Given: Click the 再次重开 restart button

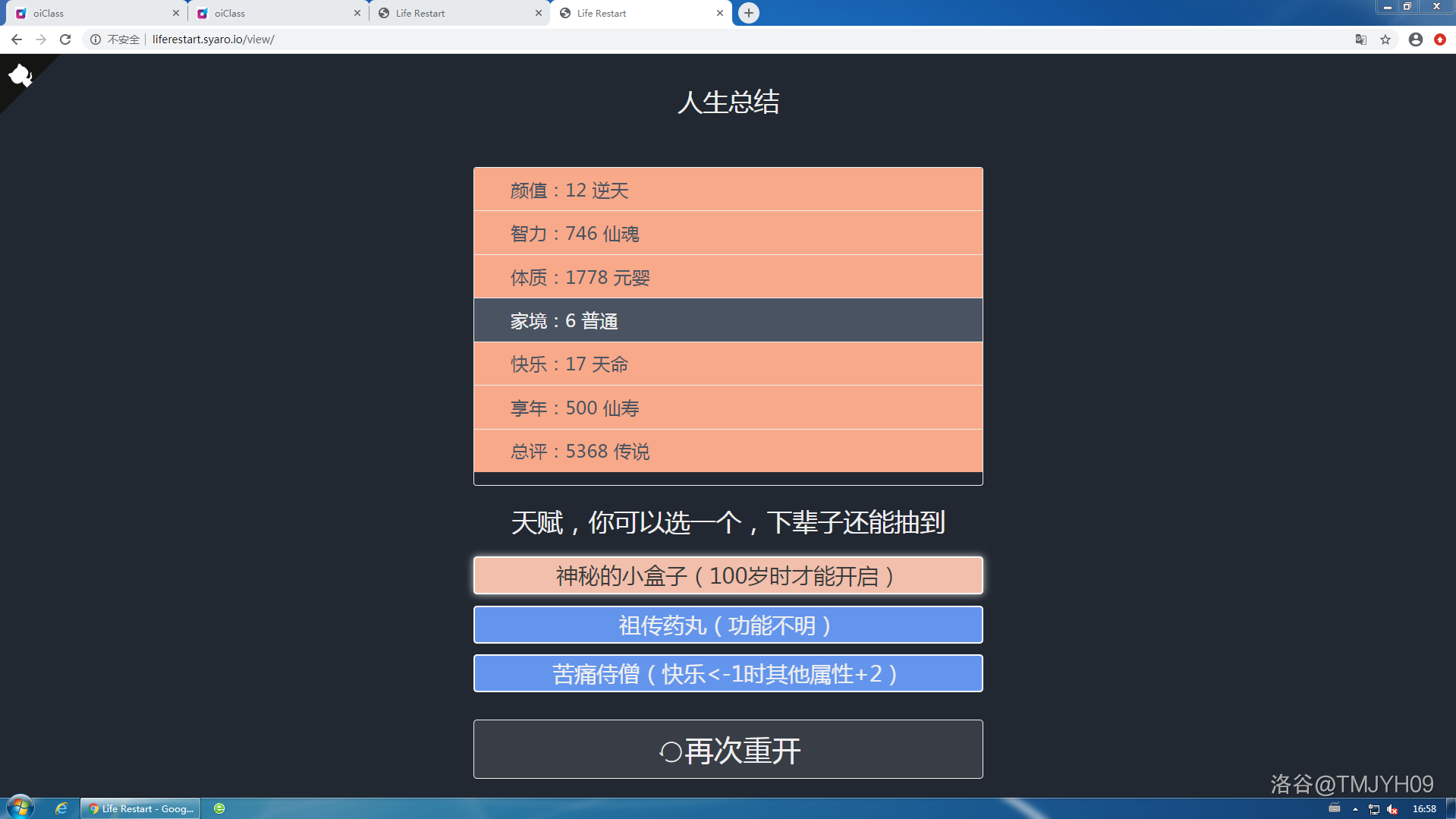Looking at the screenshot, I should (728, 750).
